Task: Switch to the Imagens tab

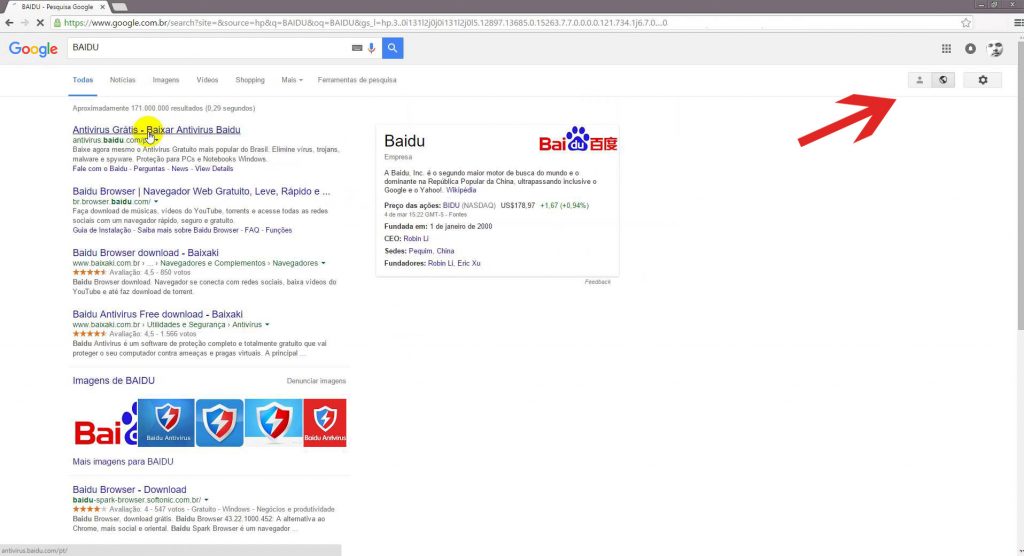Action: pos(166,80)
